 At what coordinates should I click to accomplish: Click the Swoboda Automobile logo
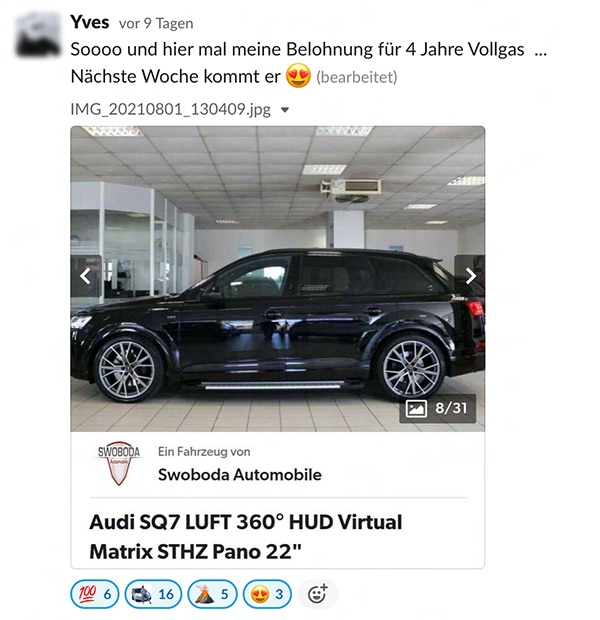tap(119, 463)
